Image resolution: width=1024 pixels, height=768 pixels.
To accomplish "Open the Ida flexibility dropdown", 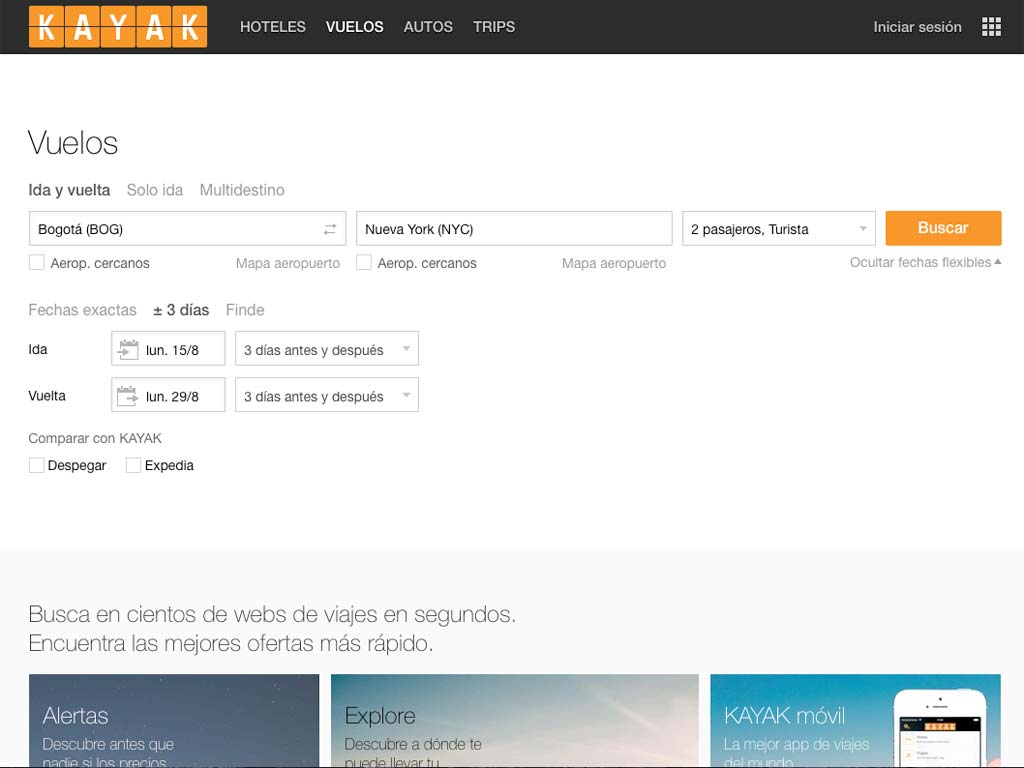I will [326, 348].
